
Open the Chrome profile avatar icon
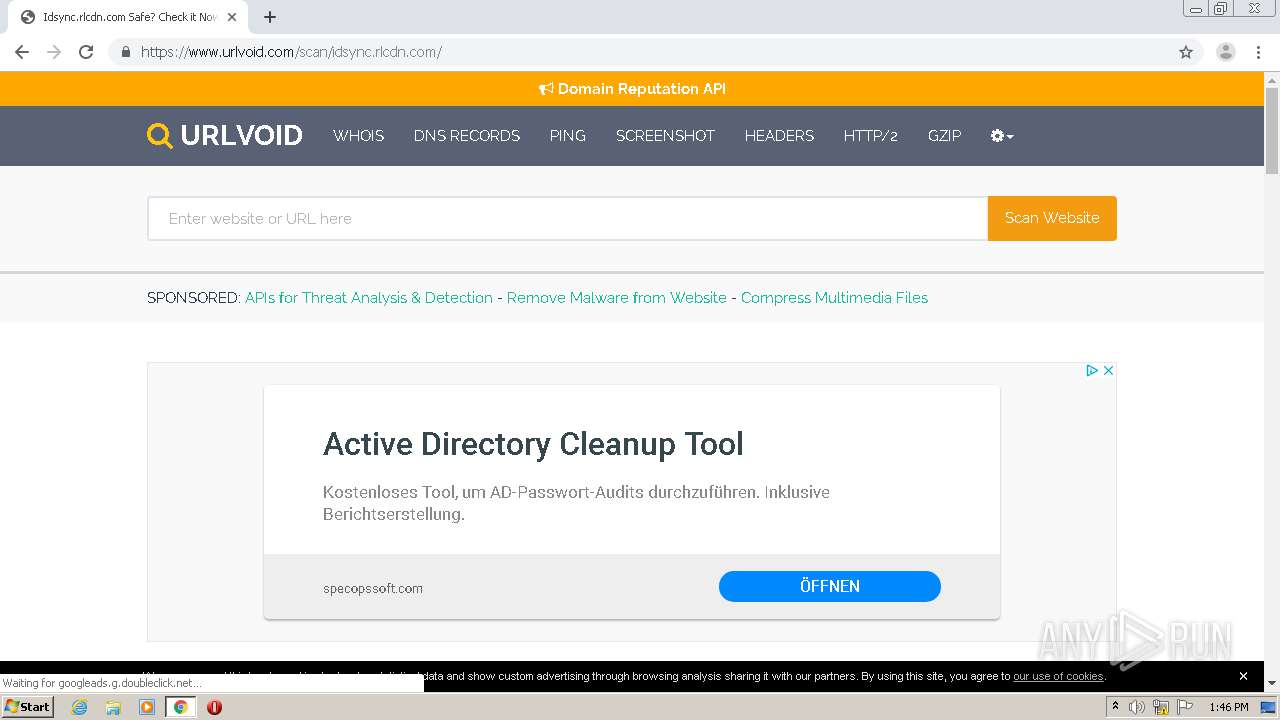(1226, 52)
